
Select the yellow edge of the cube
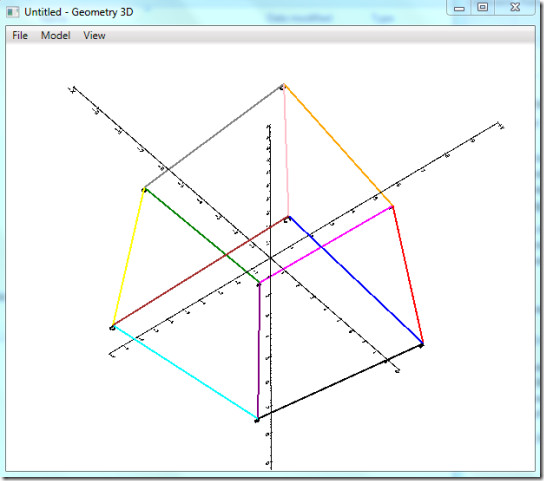(x=128, y=258)
